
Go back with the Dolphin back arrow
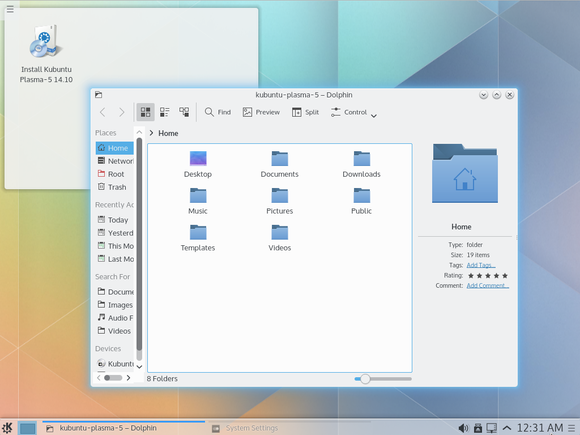(x=102, y=112)
